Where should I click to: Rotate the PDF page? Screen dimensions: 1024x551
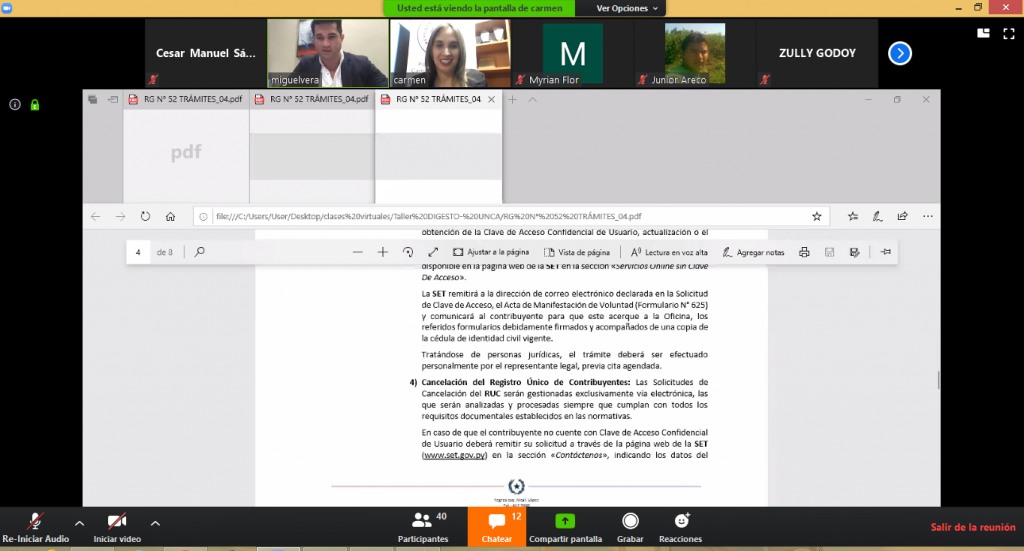[x=408, y=252]
